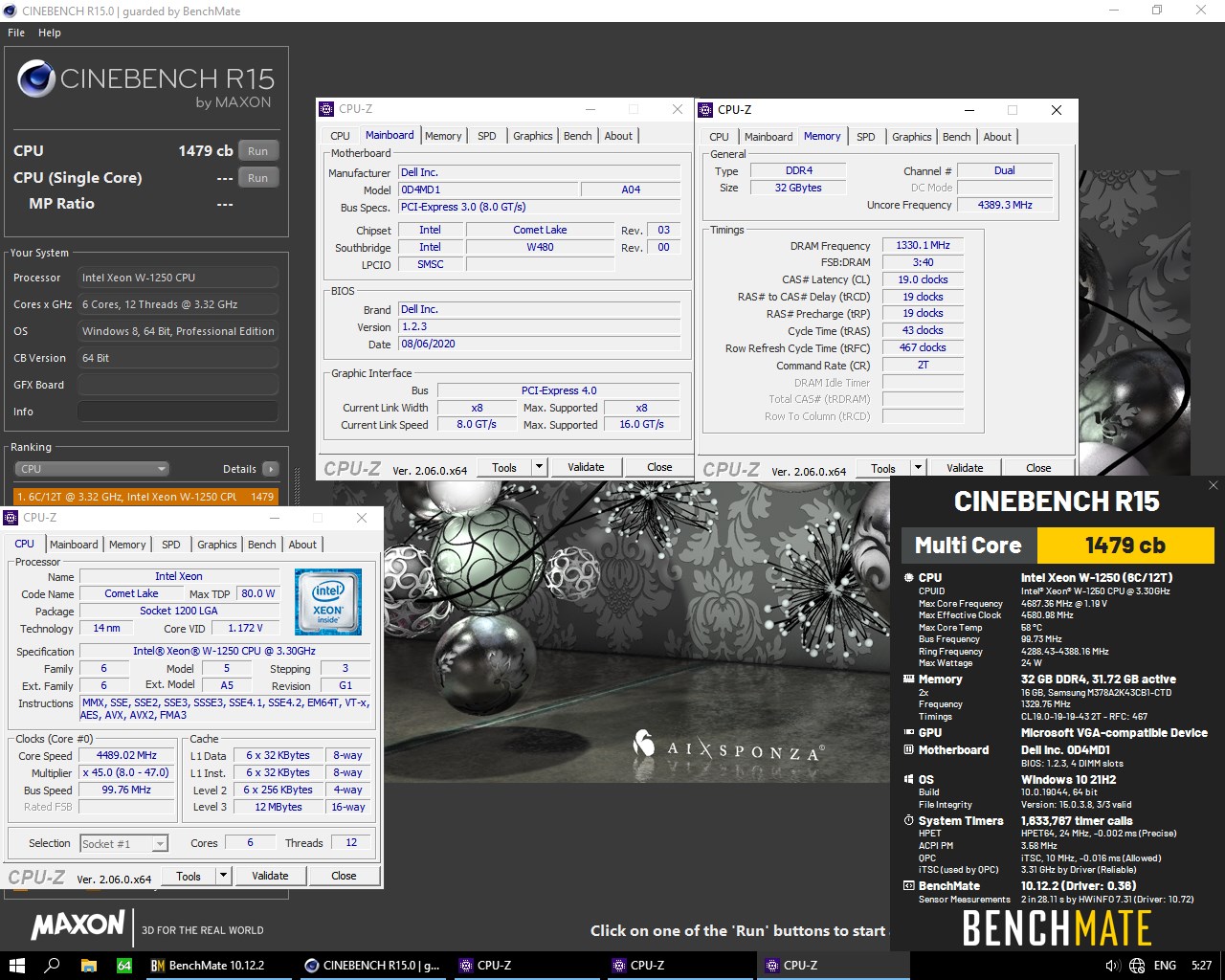The image size is (1225, 980).
Task: Activate the second CPU-Z taskbar button
Action: pyautogui.click(x=679, y=965)
